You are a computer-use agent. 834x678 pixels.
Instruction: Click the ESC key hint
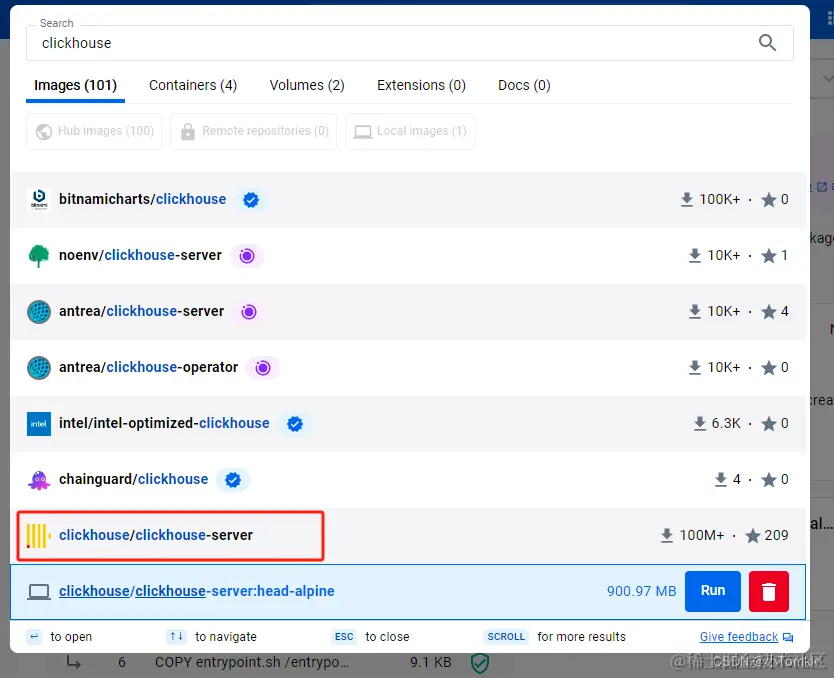pyautogui.click(x=344, y=637)
